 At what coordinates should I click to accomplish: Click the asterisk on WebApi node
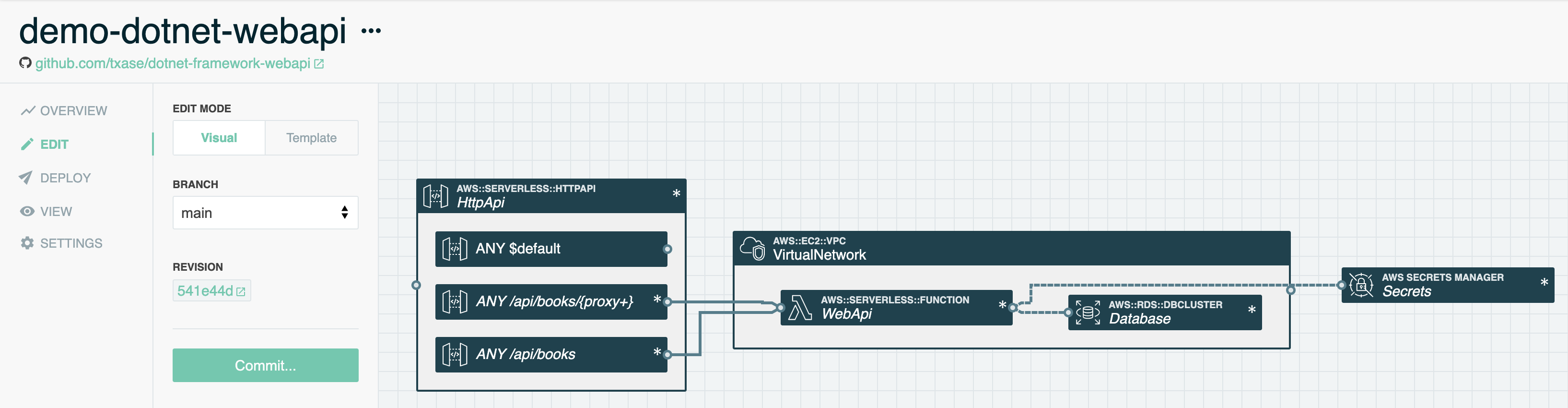click(1002, 304)
